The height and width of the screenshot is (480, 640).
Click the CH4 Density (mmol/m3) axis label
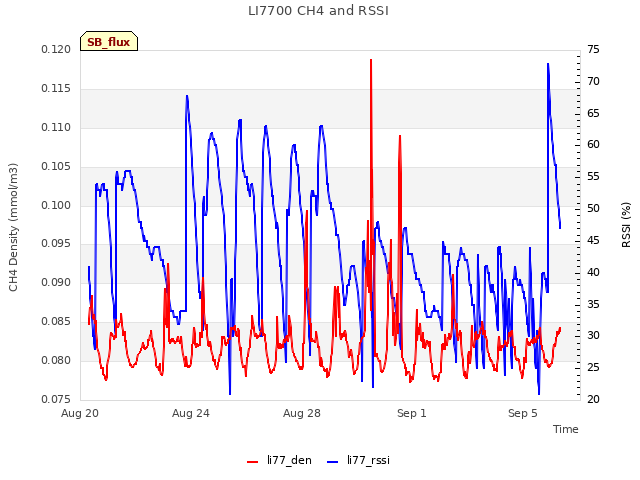[x=13, y=227]
